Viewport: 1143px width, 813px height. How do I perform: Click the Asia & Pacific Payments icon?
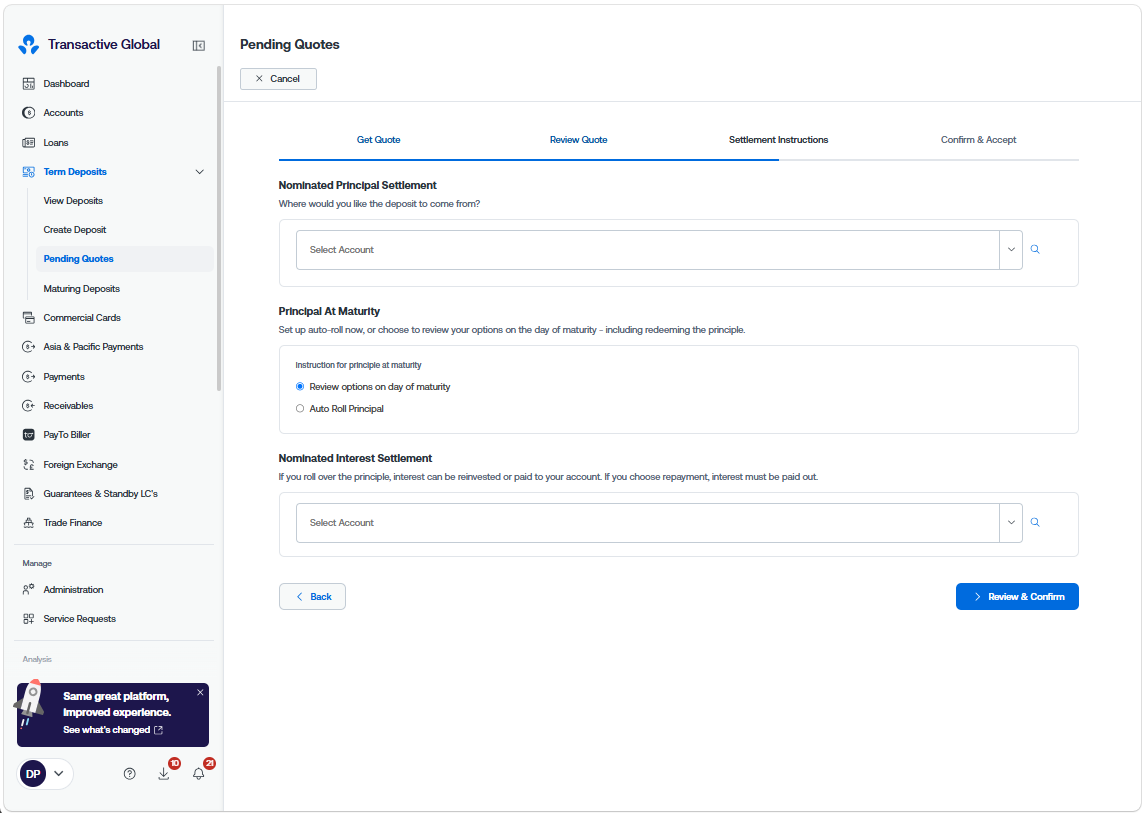click(x=28, y=347)
